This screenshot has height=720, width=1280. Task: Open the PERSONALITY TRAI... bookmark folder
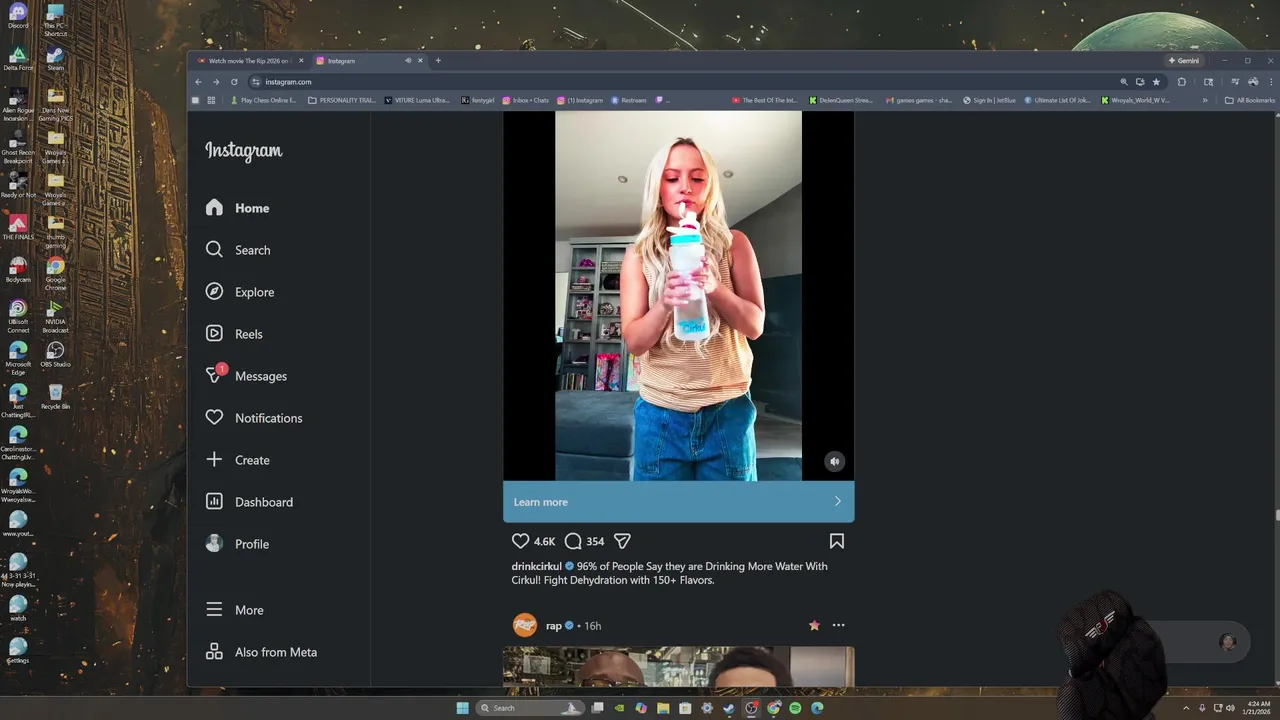(342, 100)
